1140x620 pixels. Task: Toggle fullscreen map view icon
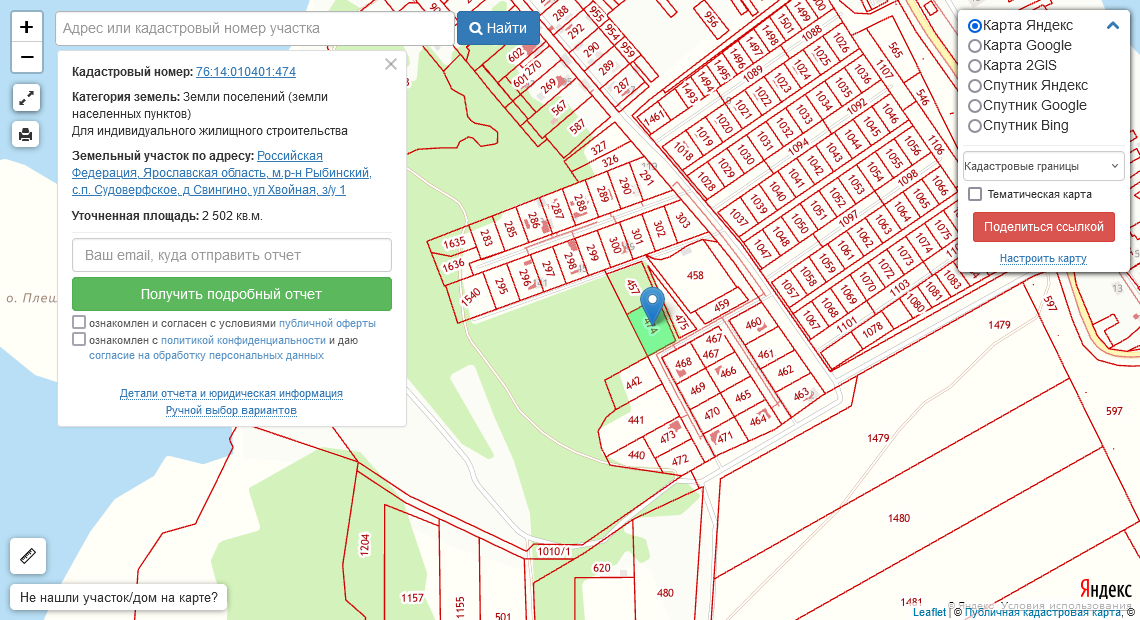tap(26, 97)
